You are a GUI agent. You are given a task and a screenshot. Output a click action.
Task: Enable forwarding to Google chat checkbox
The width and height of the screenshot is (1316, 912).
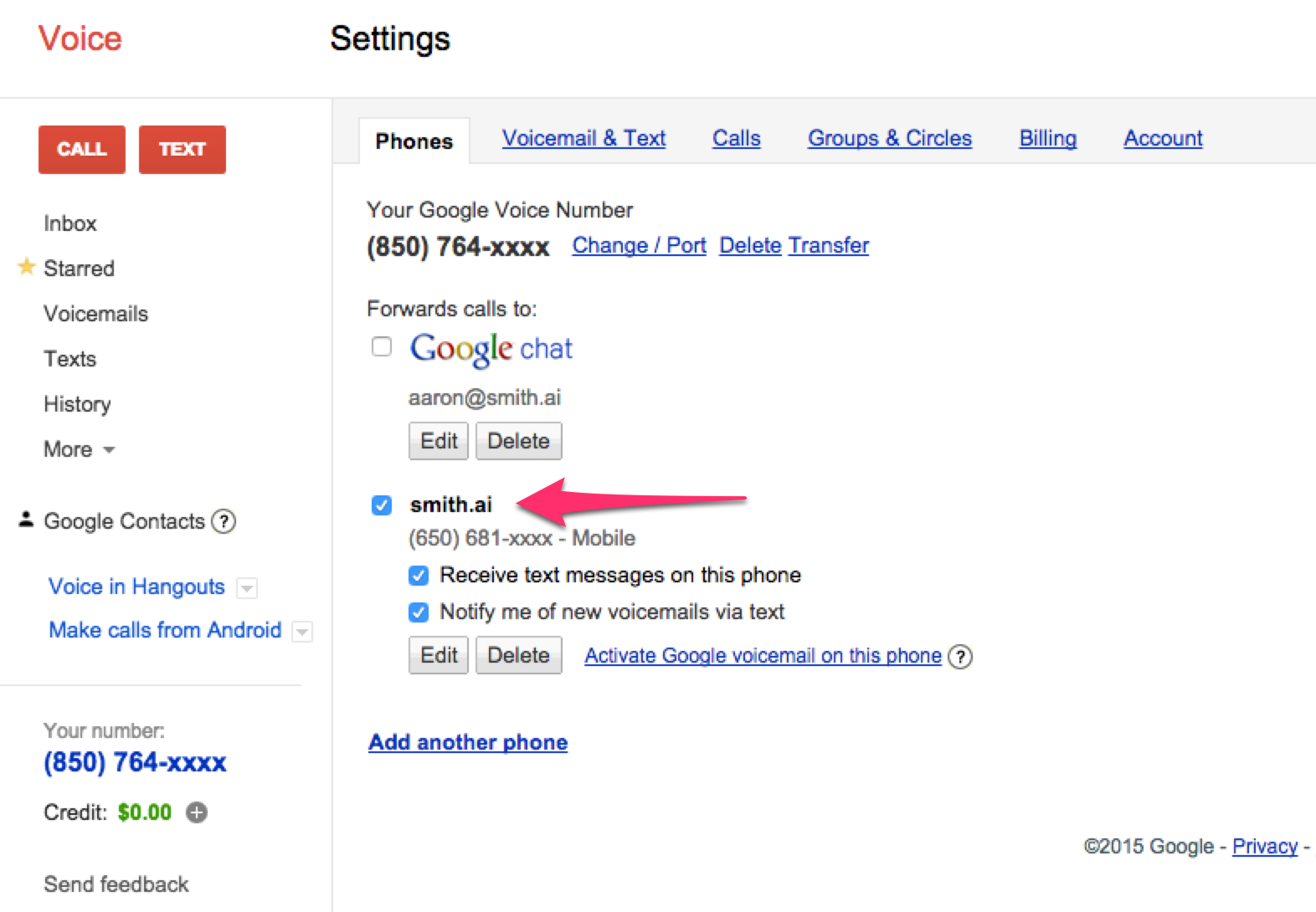pos(382,346)
